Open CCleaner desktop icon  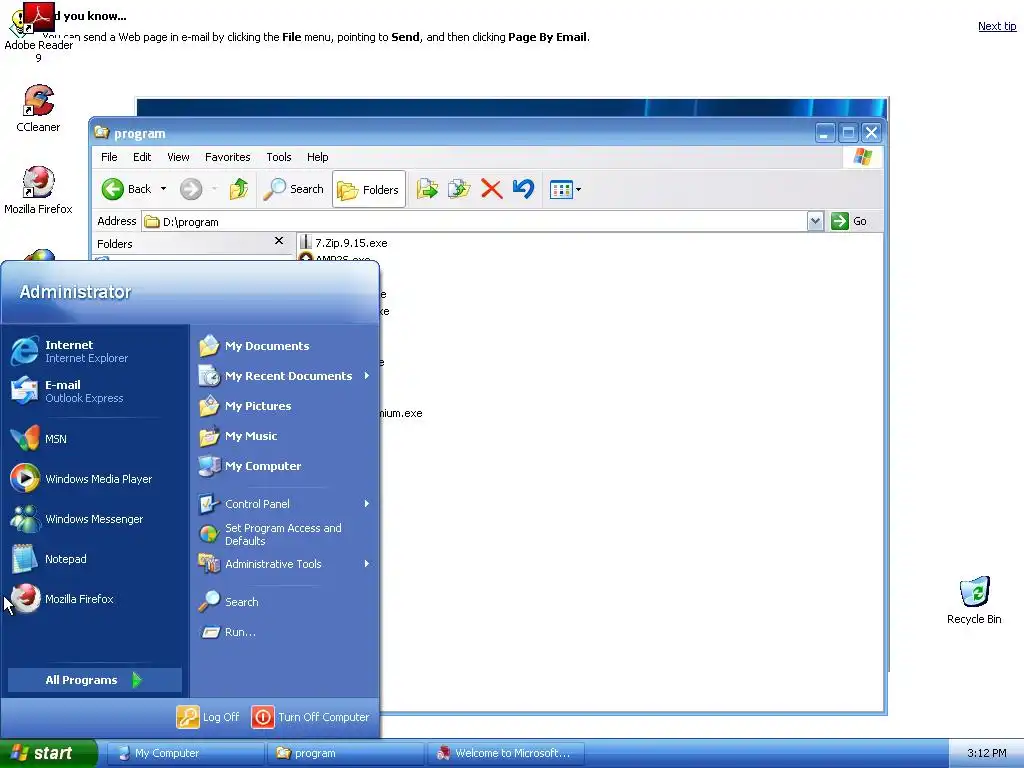click(x=38, y=108)
